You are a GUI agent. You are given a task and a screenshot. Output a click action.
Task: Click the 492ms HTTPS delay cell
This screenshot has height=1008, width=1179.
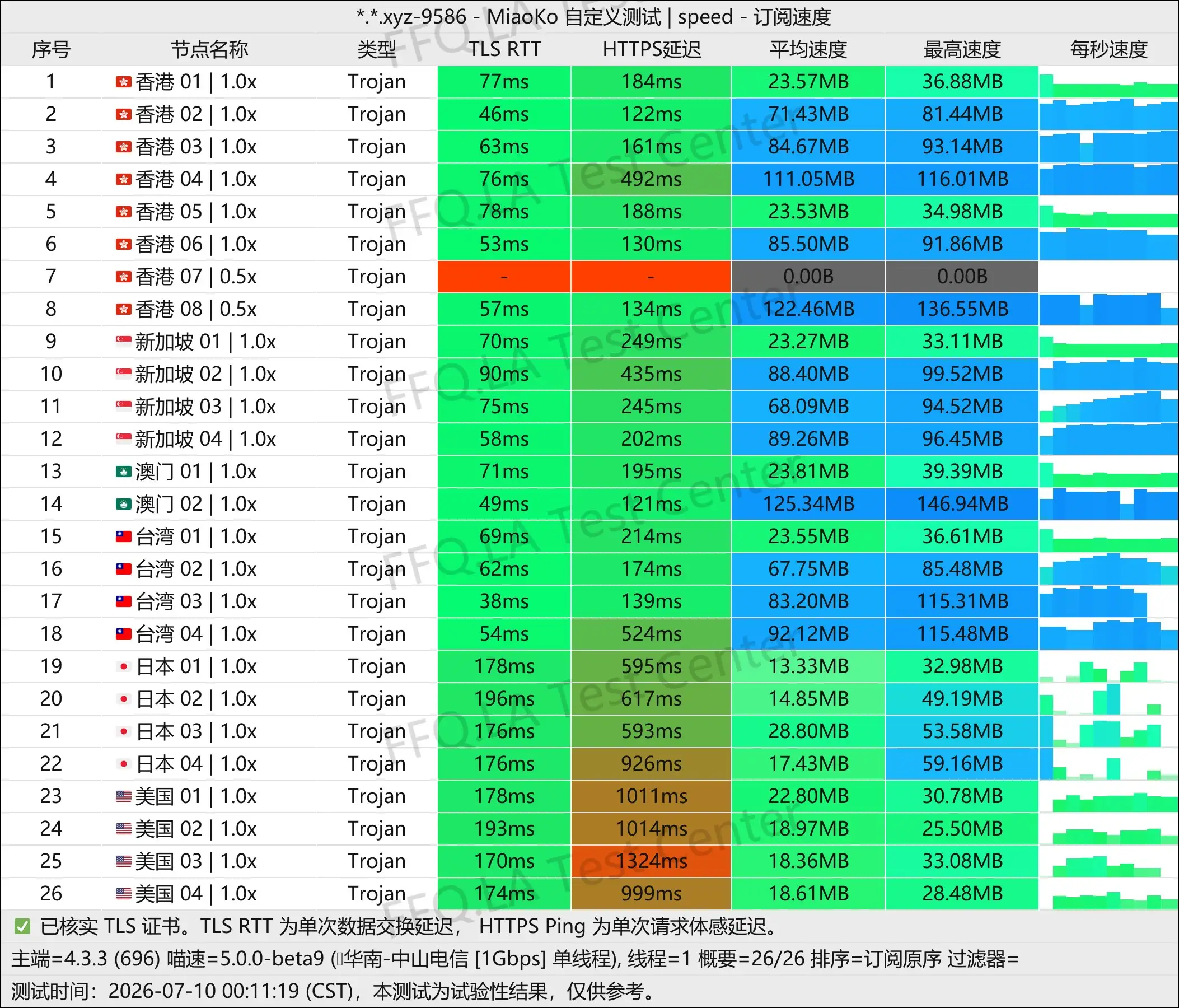pyautogui.click(x=651, y=179)
